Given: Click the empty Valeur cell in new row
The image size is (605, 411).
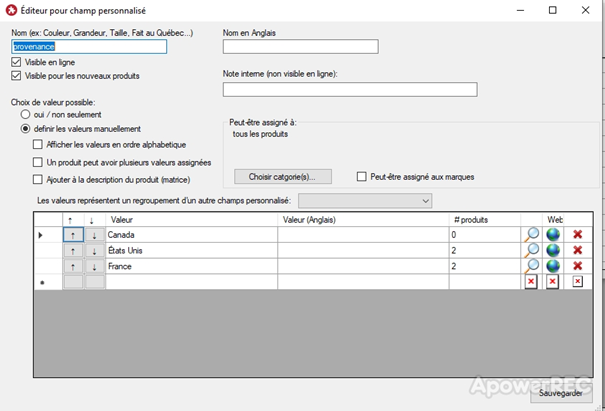Looking at the screenshot, I should coord(191,282).
